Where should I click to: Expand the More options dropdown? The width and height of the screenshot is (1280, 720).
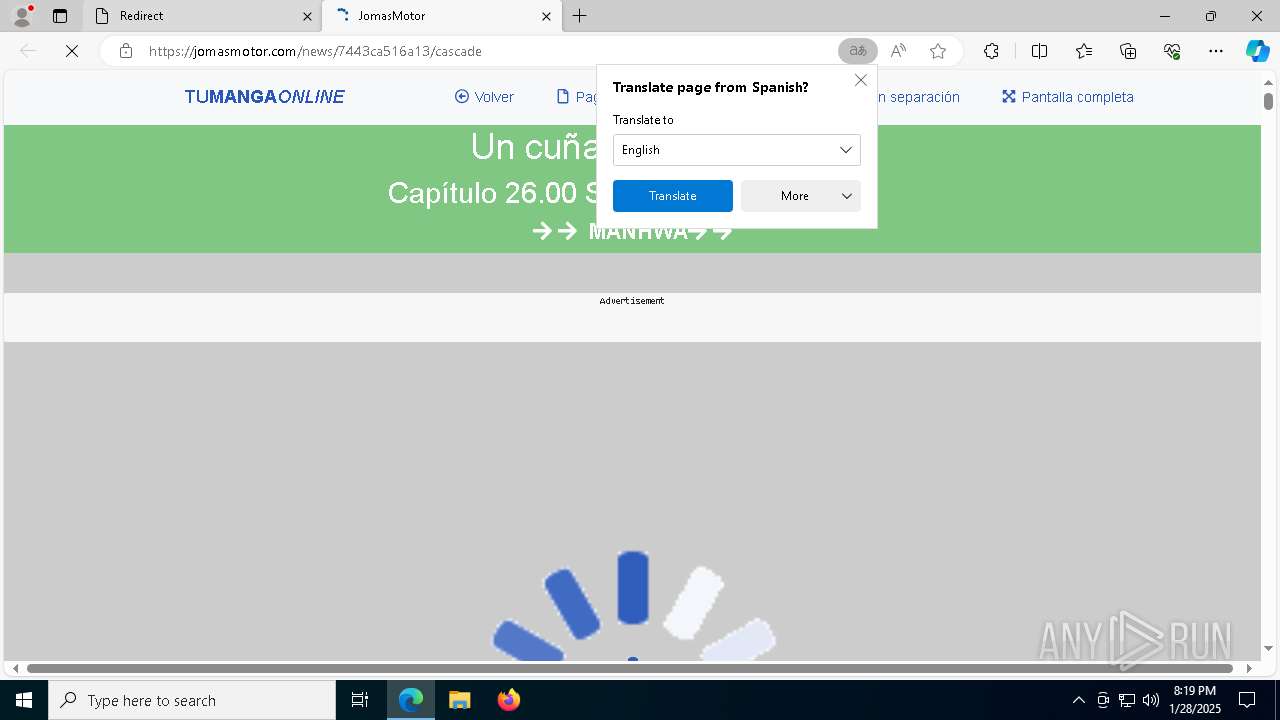point(801,196)
